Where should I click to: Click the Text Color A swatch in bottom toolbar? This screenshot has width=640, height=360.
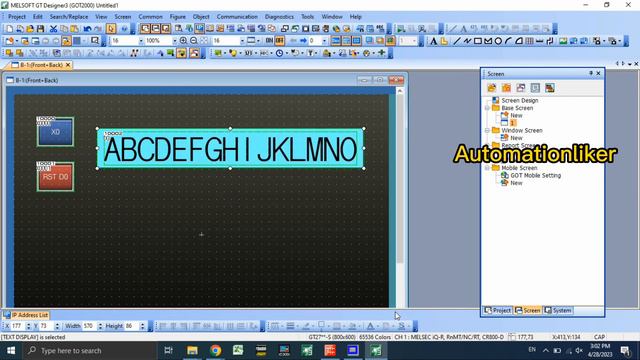370,326
